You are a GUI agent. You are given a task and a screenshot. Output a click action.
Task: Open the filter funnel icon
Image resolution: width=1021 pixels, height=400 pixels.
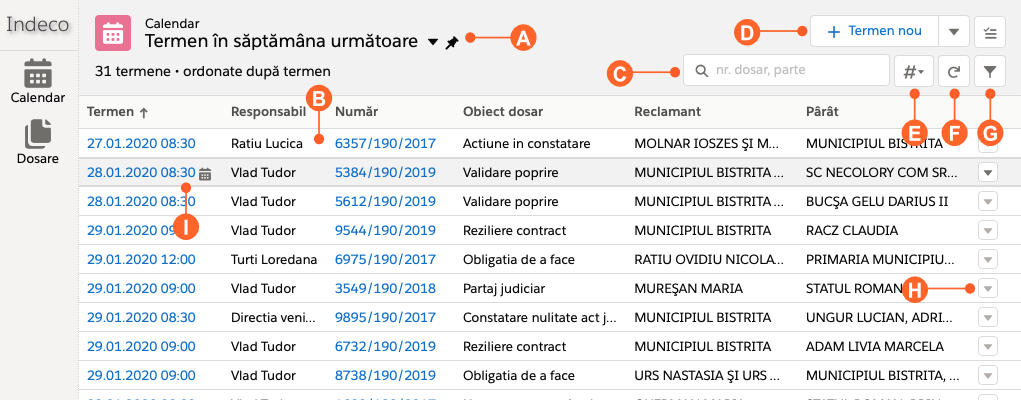(989, 71)
